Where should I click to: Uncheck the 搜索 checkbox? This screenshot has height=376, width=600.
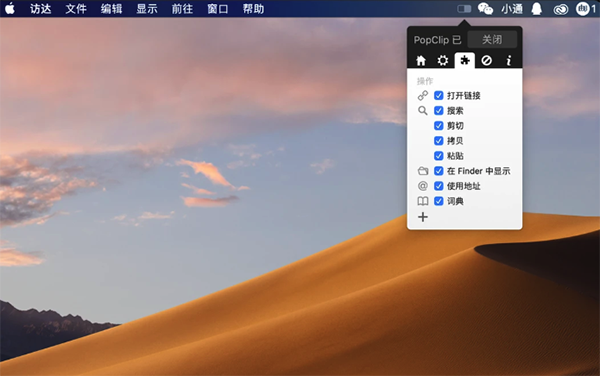[x=439, y=111]
